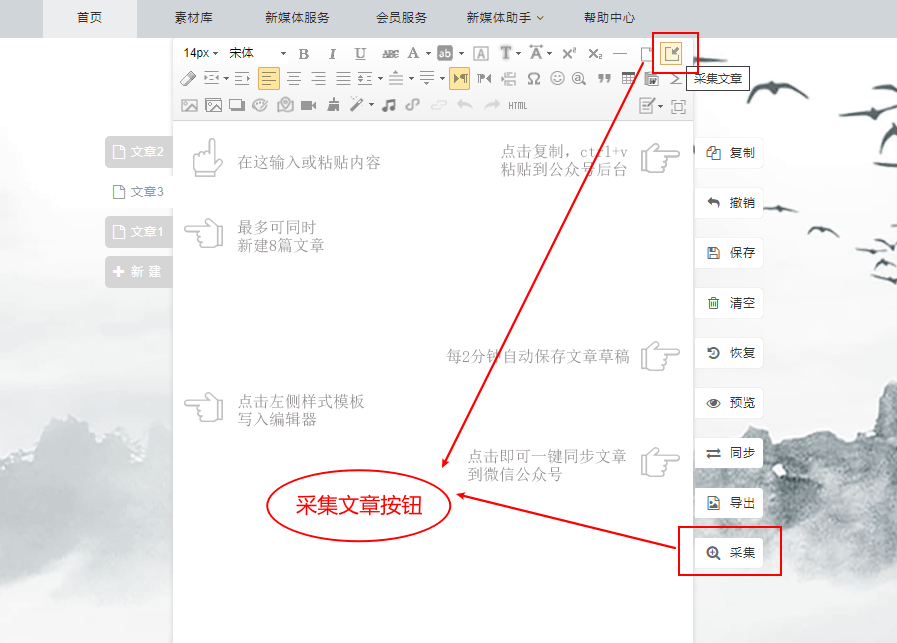The width and height of the screenshot is (897, 643).
Task: Click the music note icon
Action: tap(389, 105)
